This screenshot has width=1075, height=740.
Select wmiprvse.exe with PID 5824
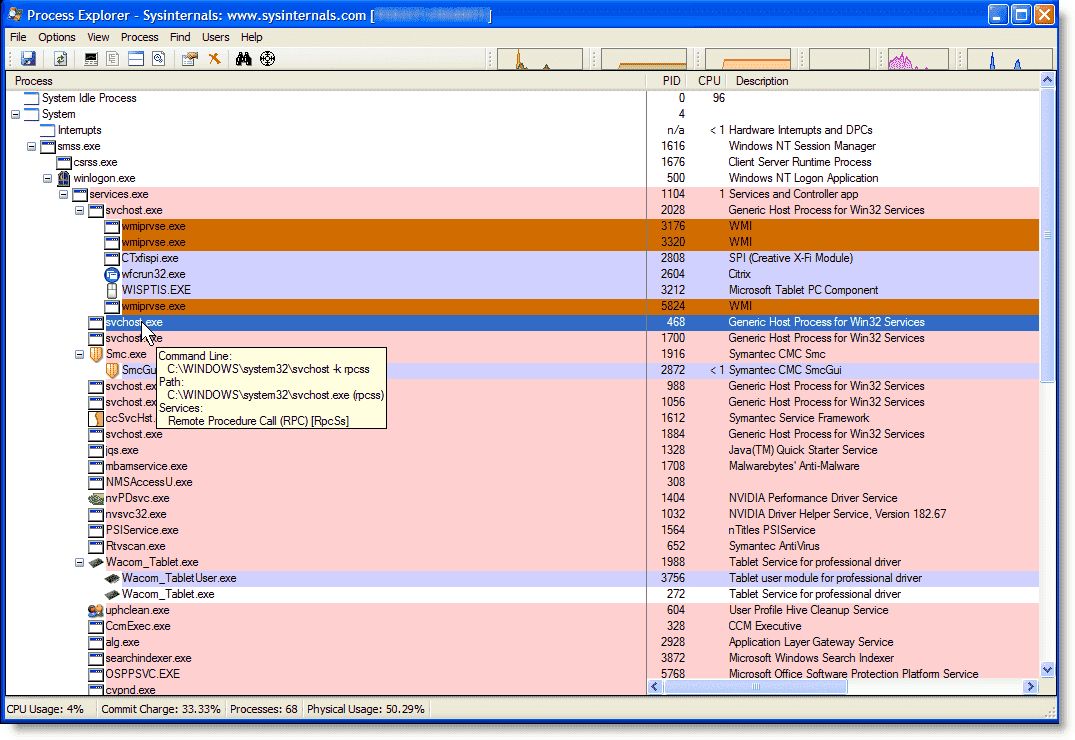coord(154,307)
